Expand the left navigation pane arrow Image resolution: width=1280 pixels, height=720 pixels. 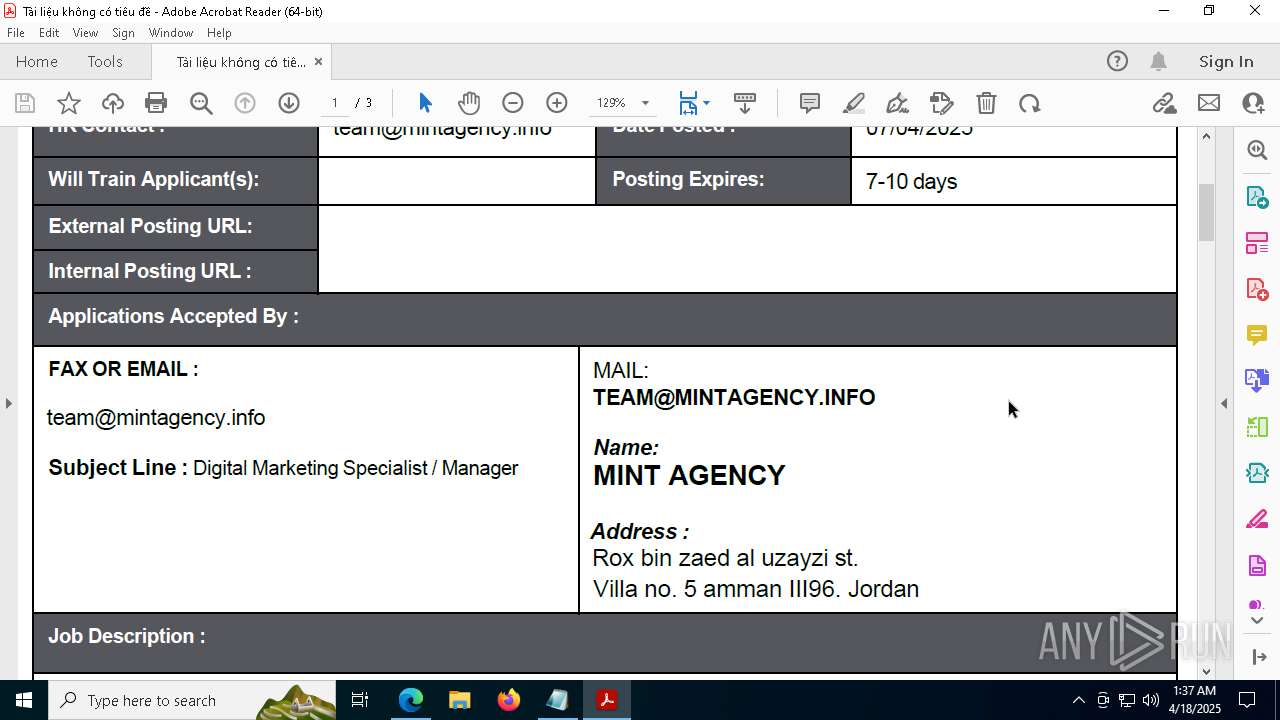point(9,403)
